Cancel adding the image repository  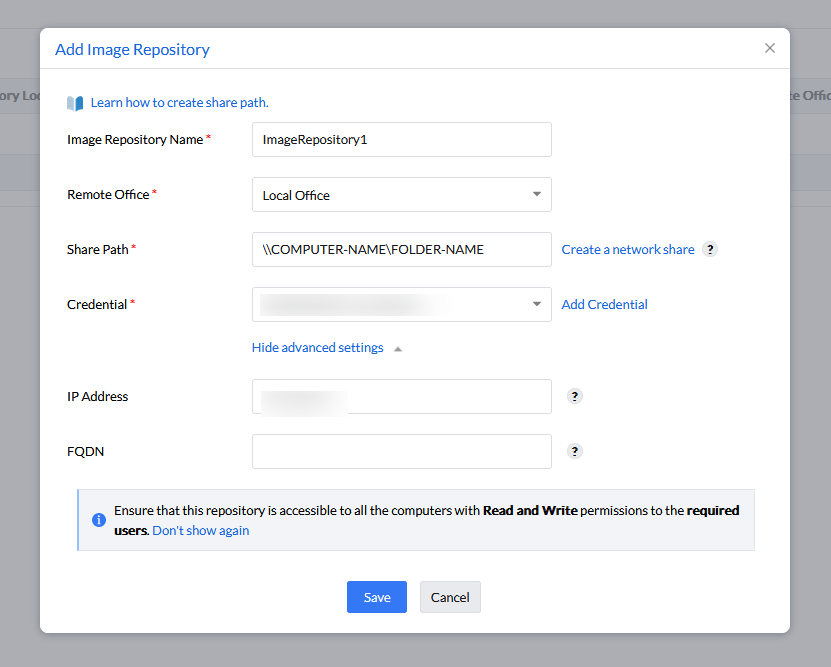(449, 596)
